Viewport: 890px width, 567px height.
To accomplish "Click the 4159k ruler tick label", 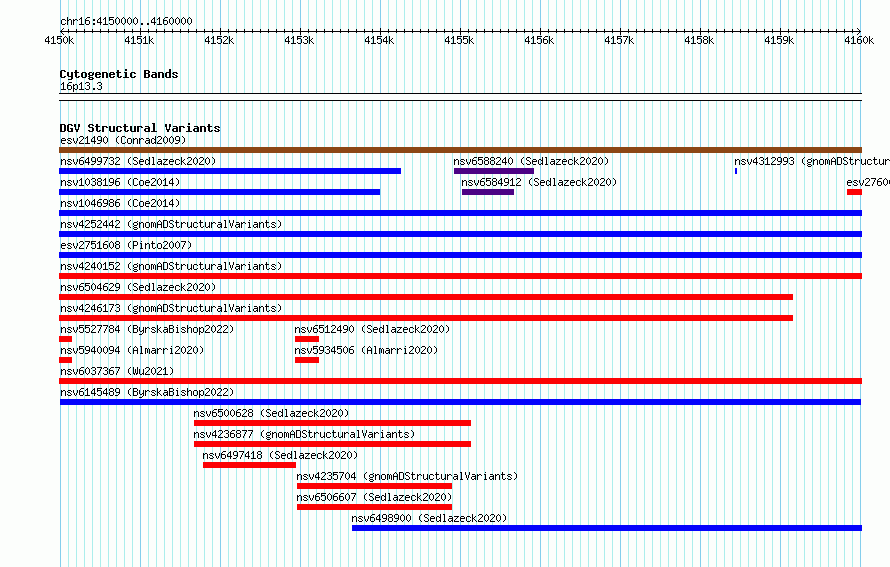I will tap(779, 40).
